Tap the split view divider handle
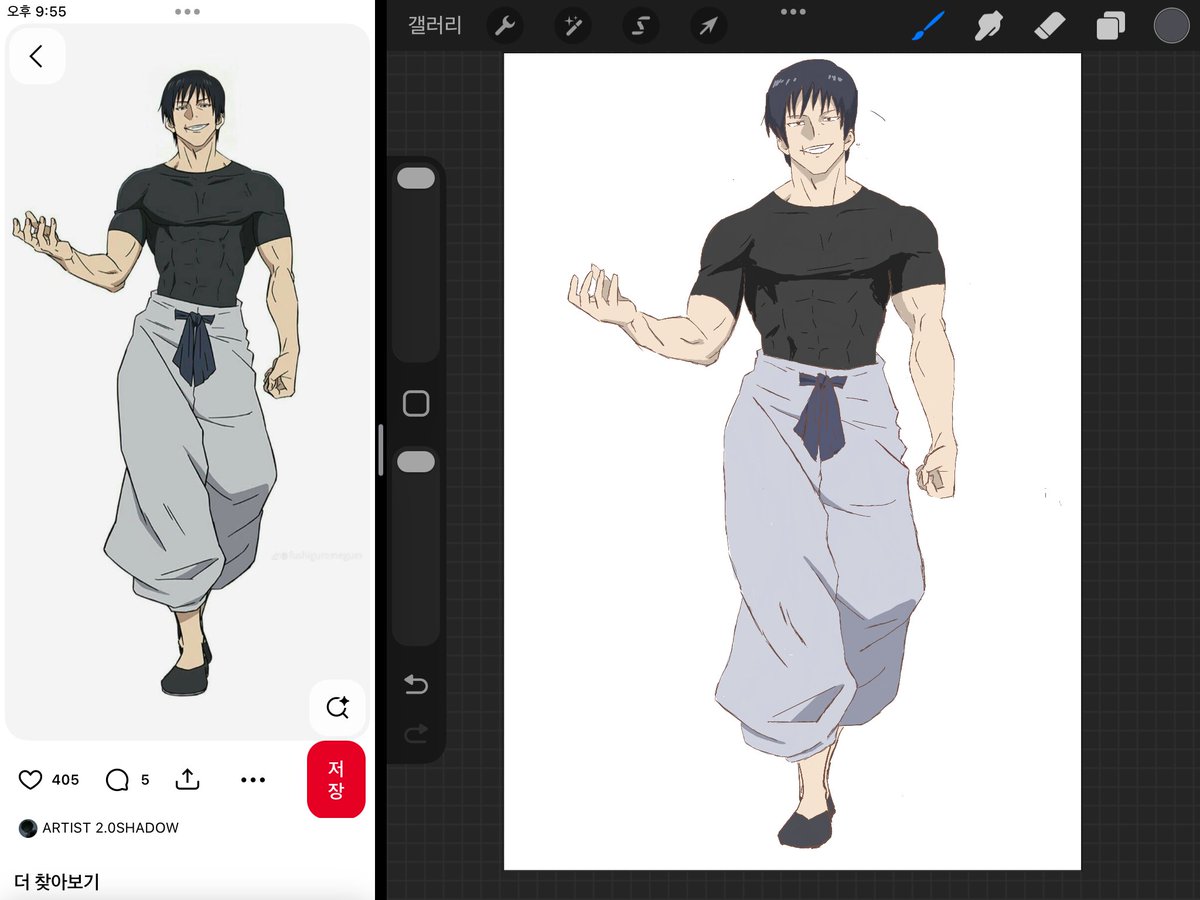The height and width of the screenshot is (900, 1200). pyautogui.click(x=380, y=450)
